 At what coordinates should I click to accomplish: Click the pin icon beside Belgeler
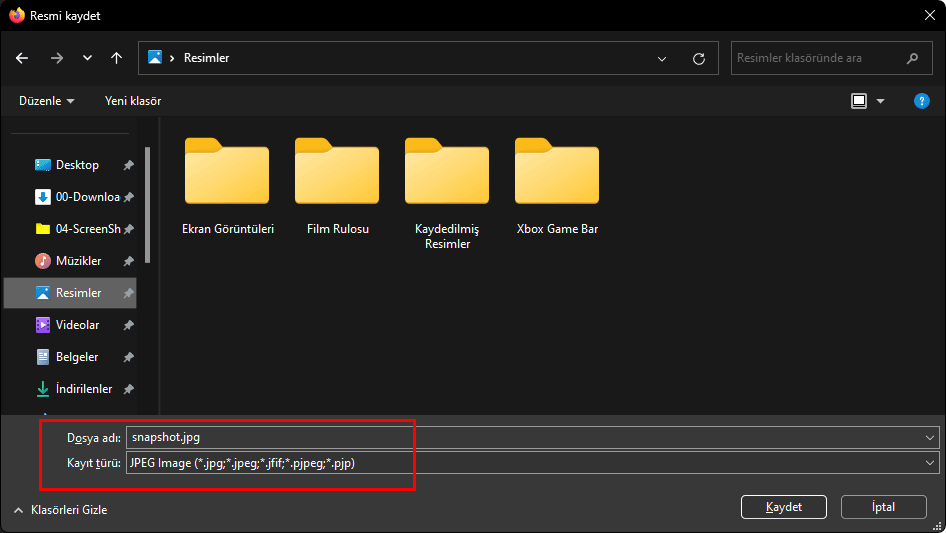[129, 357]
